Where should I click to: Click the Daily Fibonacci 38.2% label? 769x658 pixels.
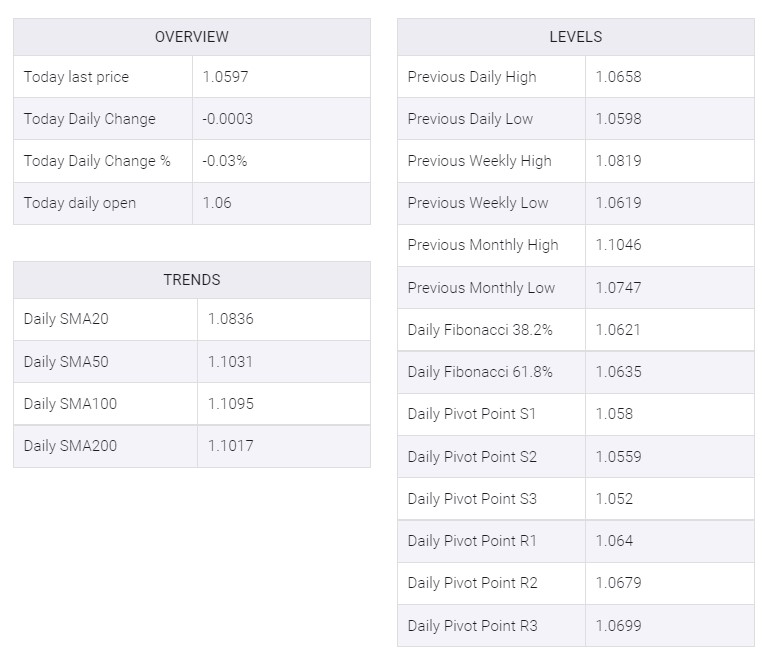click(x=480, y=330)
